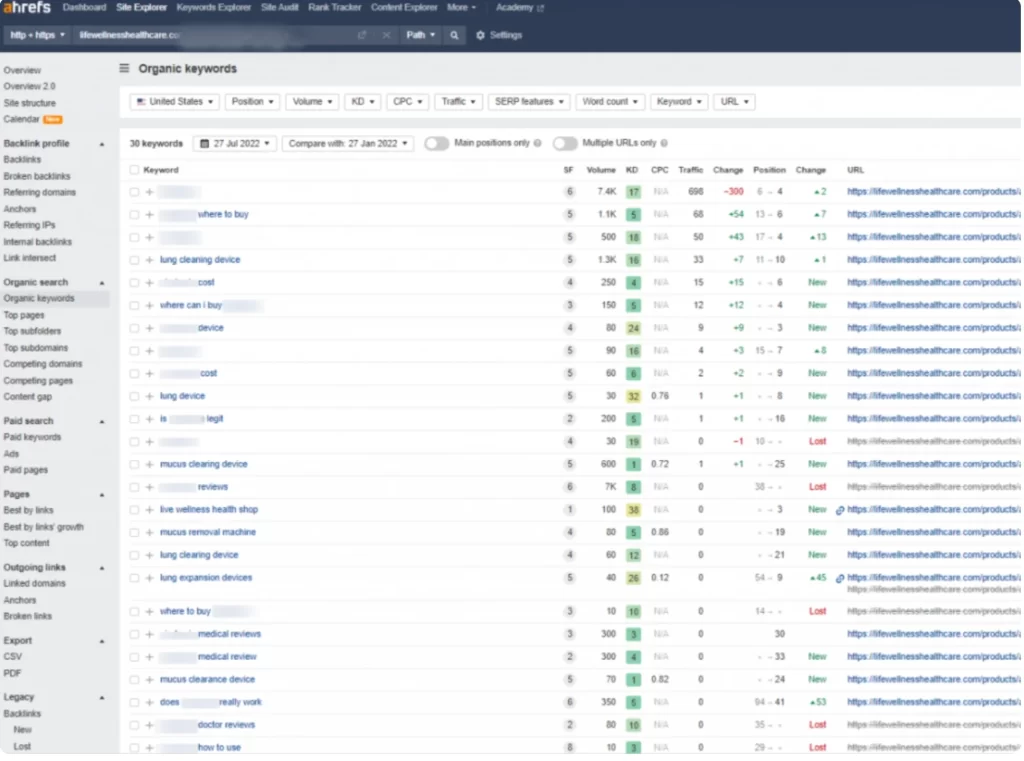Open the Ahrefs search magnifier icon

(453, 35)
